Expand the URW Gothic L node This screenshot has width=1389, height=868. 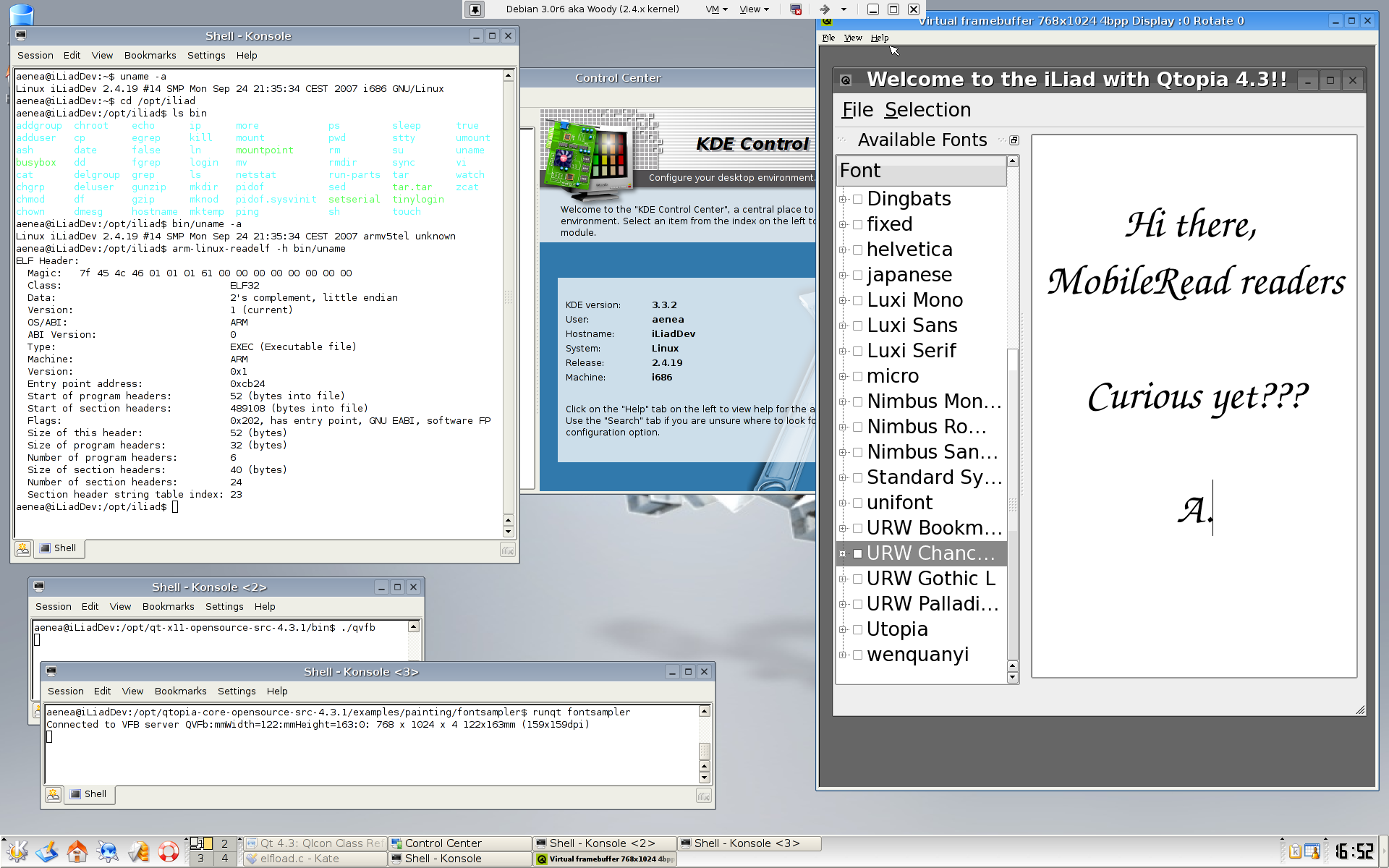(x=843, y=579)
